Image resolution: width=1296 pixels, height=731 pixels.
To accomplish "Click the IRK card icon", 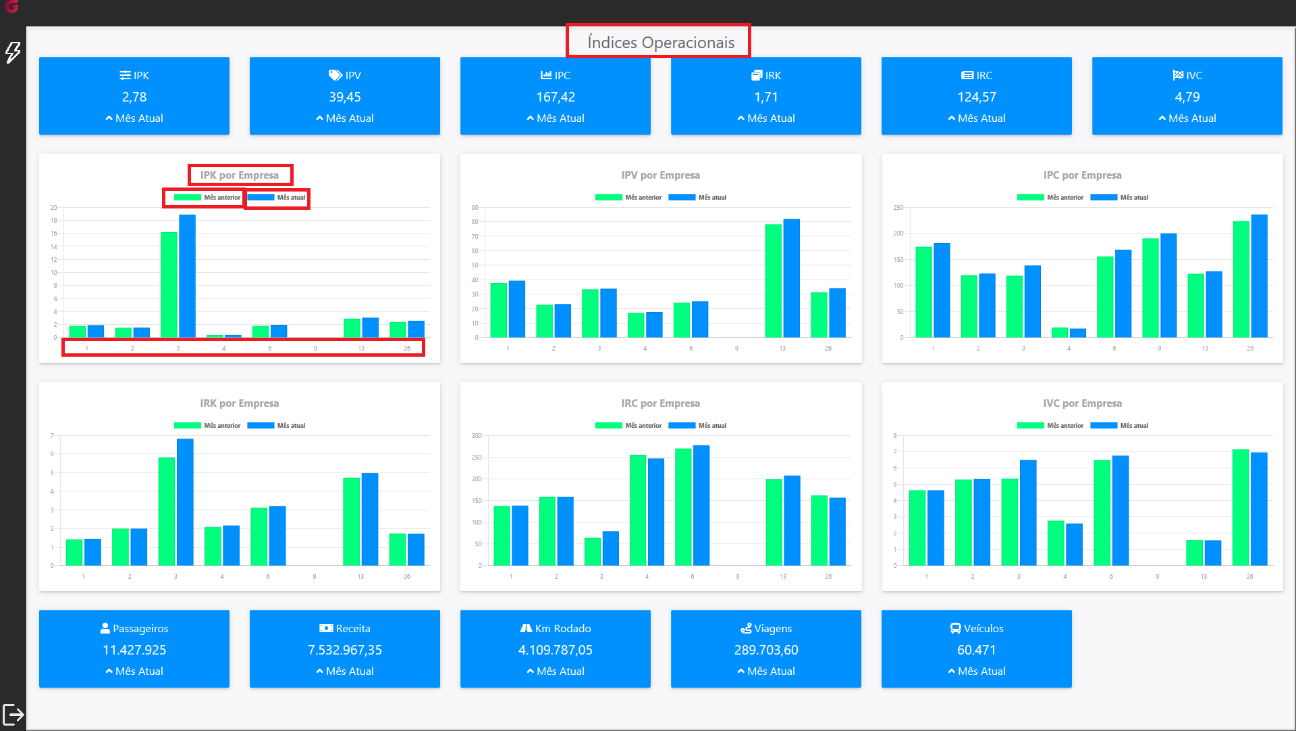I will (x=757, y=75).
